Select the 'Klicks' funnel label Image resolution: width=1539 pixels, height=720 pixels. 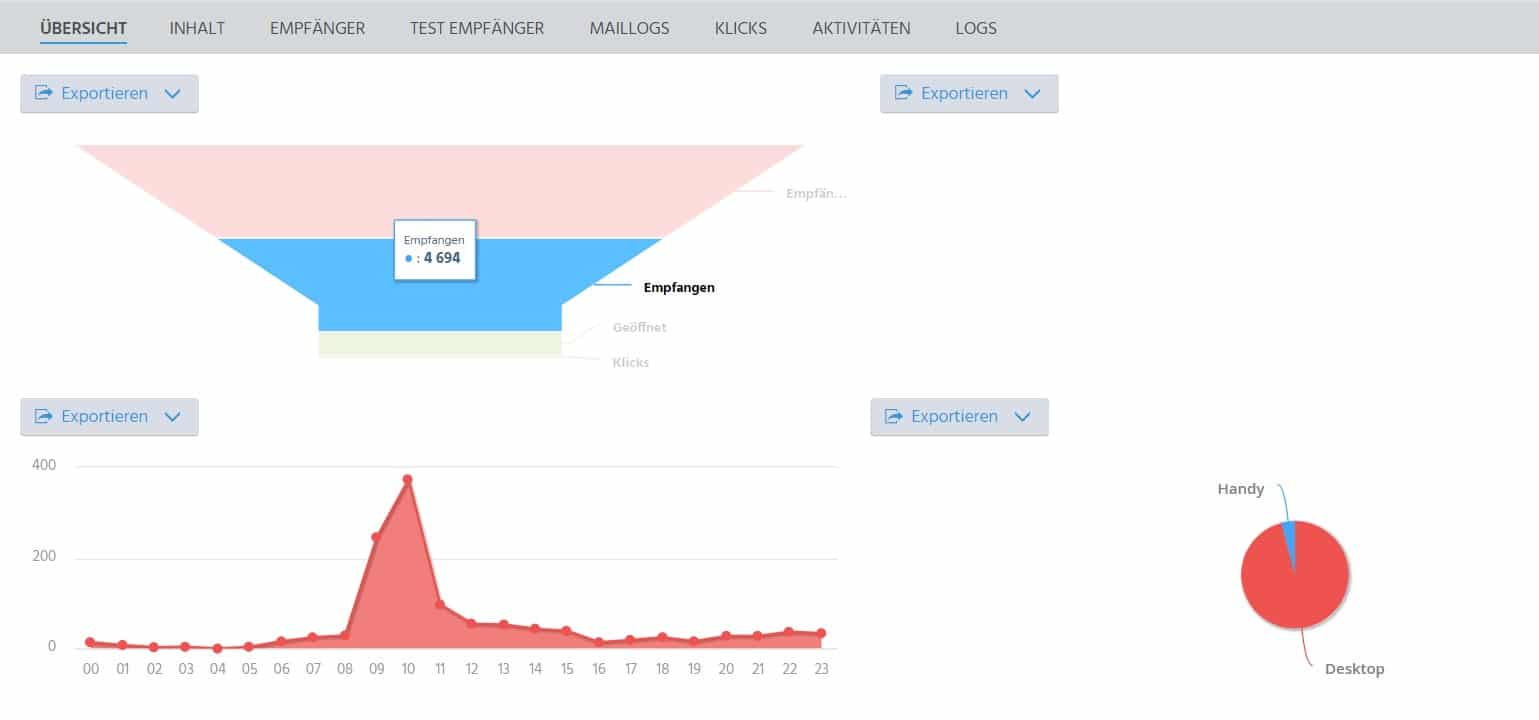(630, 362)
